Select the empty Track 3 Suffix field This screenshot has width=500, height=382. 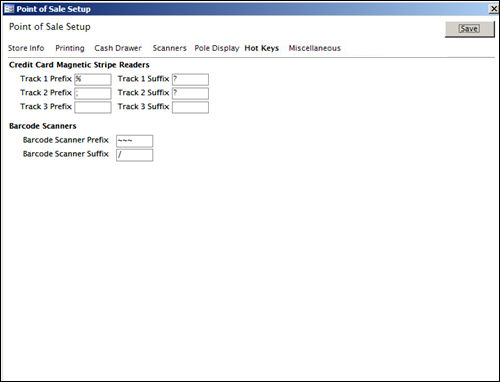coord(190,107)
